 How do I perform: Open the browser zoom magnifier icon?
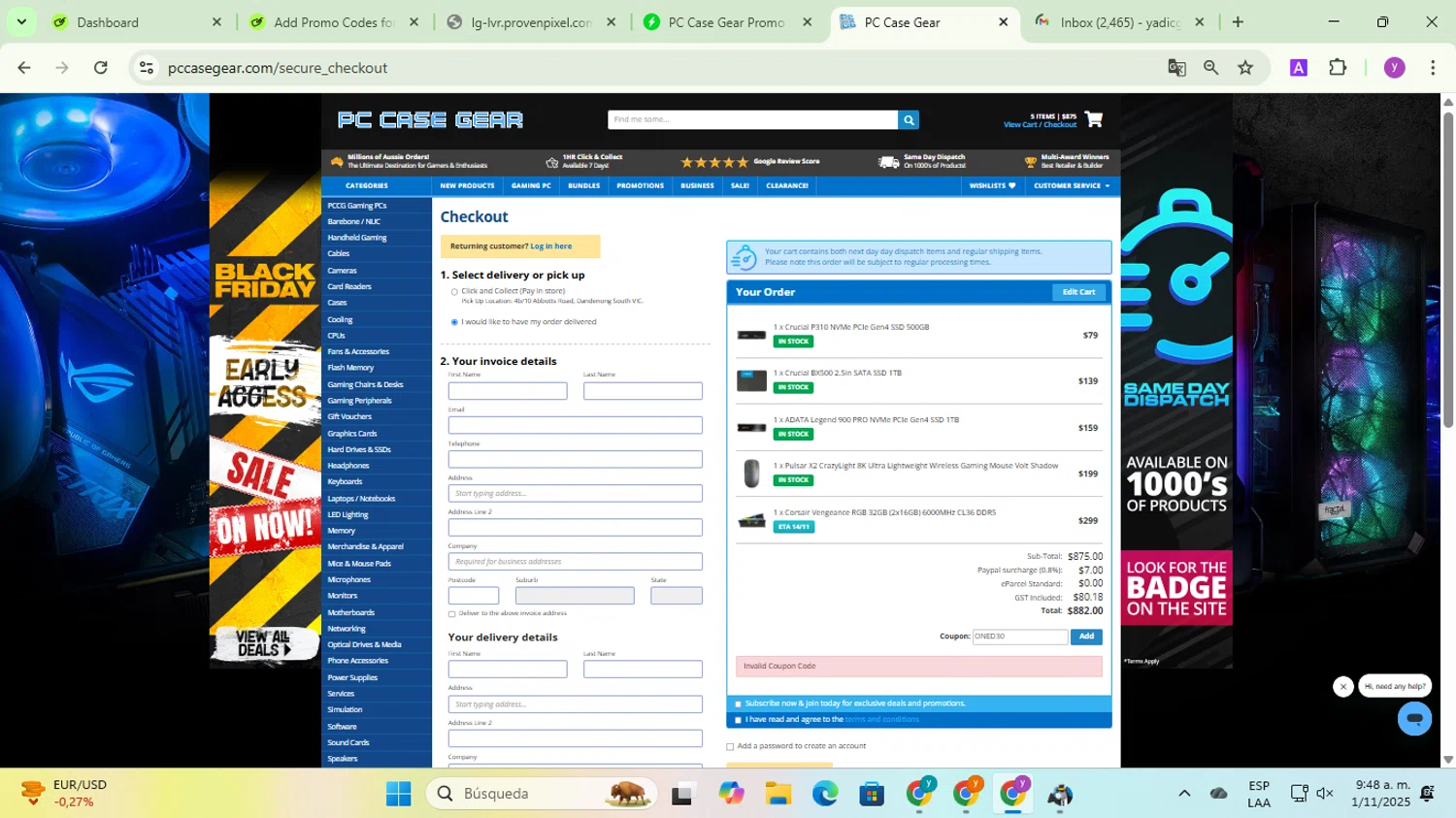[1210, 67]
